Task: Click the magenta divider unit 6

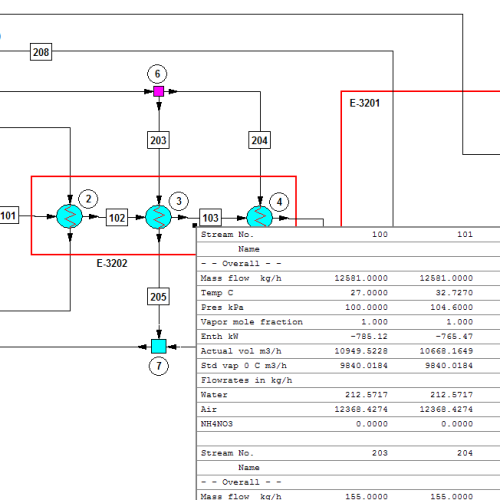Action: tap(159, 91)
